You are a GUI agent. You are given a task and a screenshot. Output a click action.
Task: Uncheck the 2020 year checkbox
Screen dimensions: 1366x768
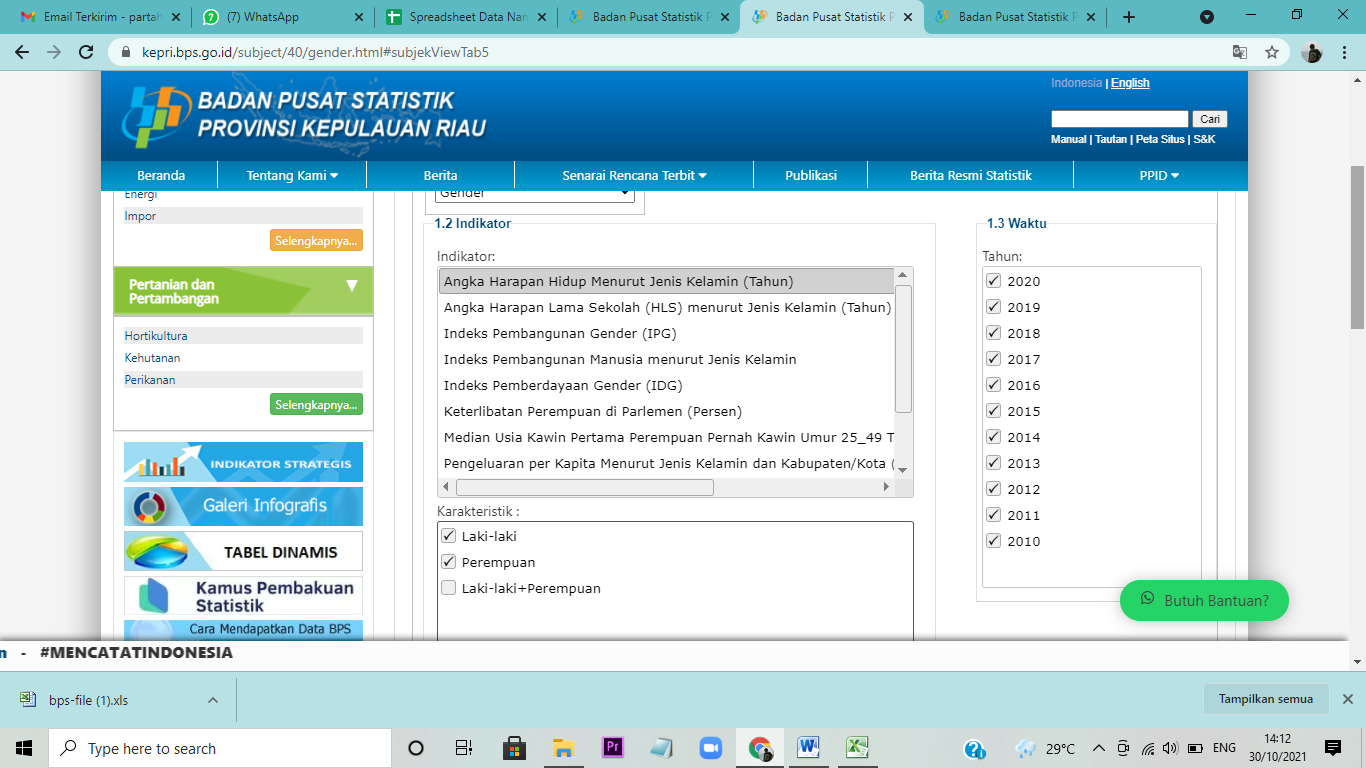coord(994,281)
